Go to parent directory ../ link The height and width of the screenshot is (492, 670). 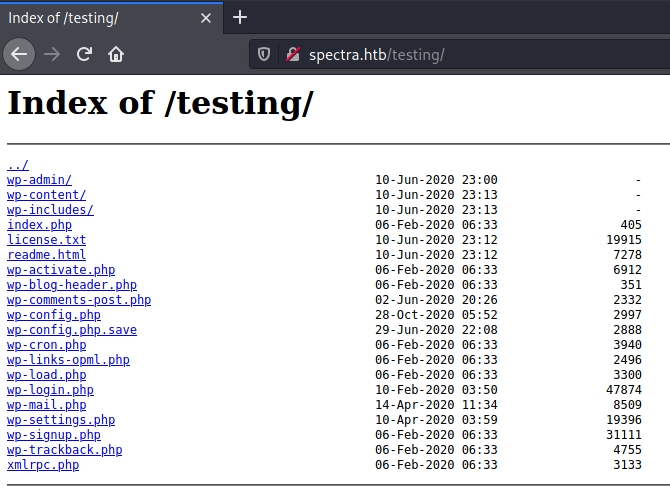(x=18, y=165)
